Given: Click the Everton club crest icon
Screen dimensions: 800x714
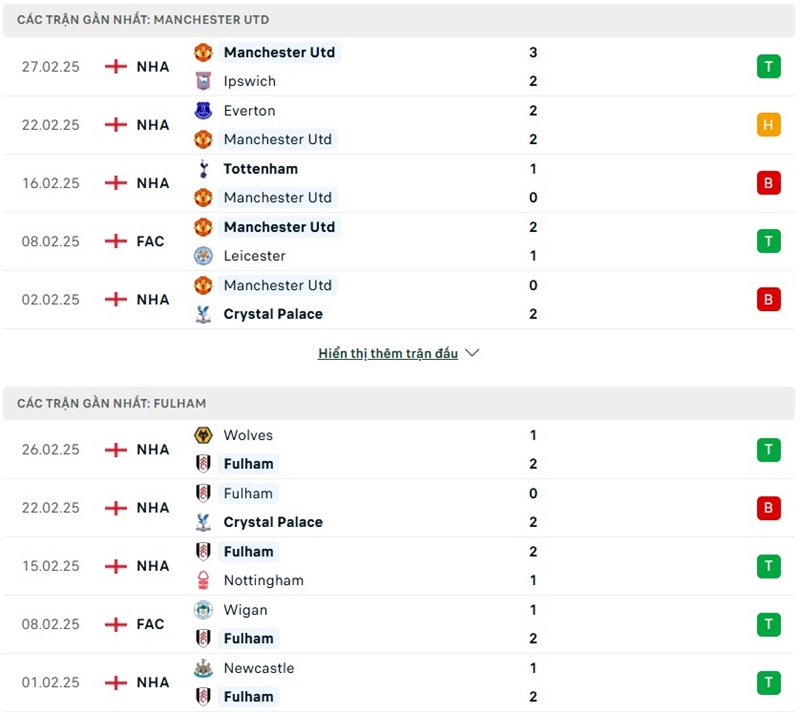Looking at the screenshot, I should pos(203,110).
